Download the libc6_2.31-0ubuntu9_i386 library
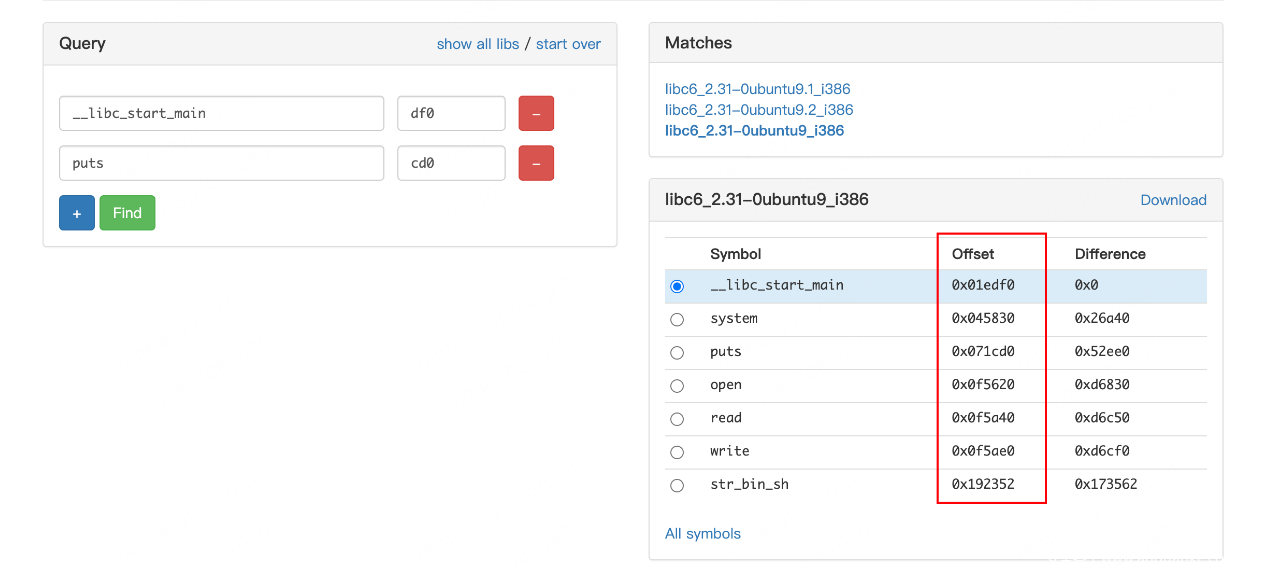Image resolution: width=1262 pixels, height=577 pixels. click(1173, 200)
